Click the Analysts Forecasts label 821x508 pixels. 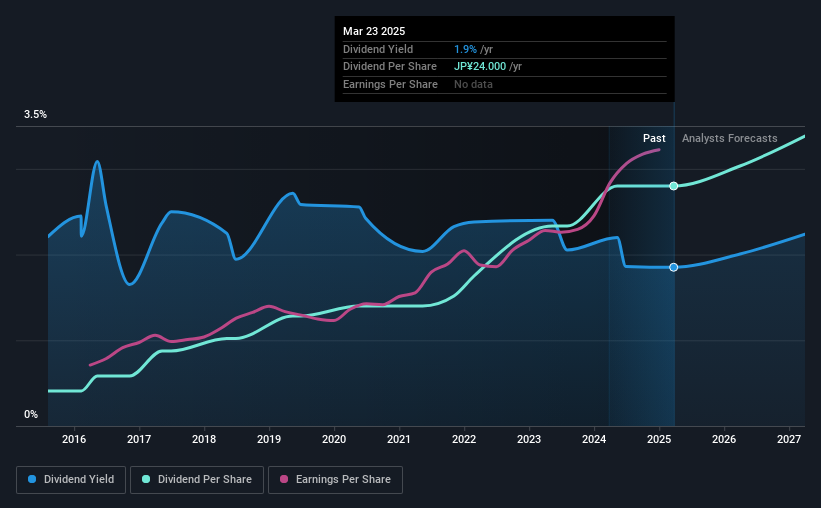pos(729,138)
